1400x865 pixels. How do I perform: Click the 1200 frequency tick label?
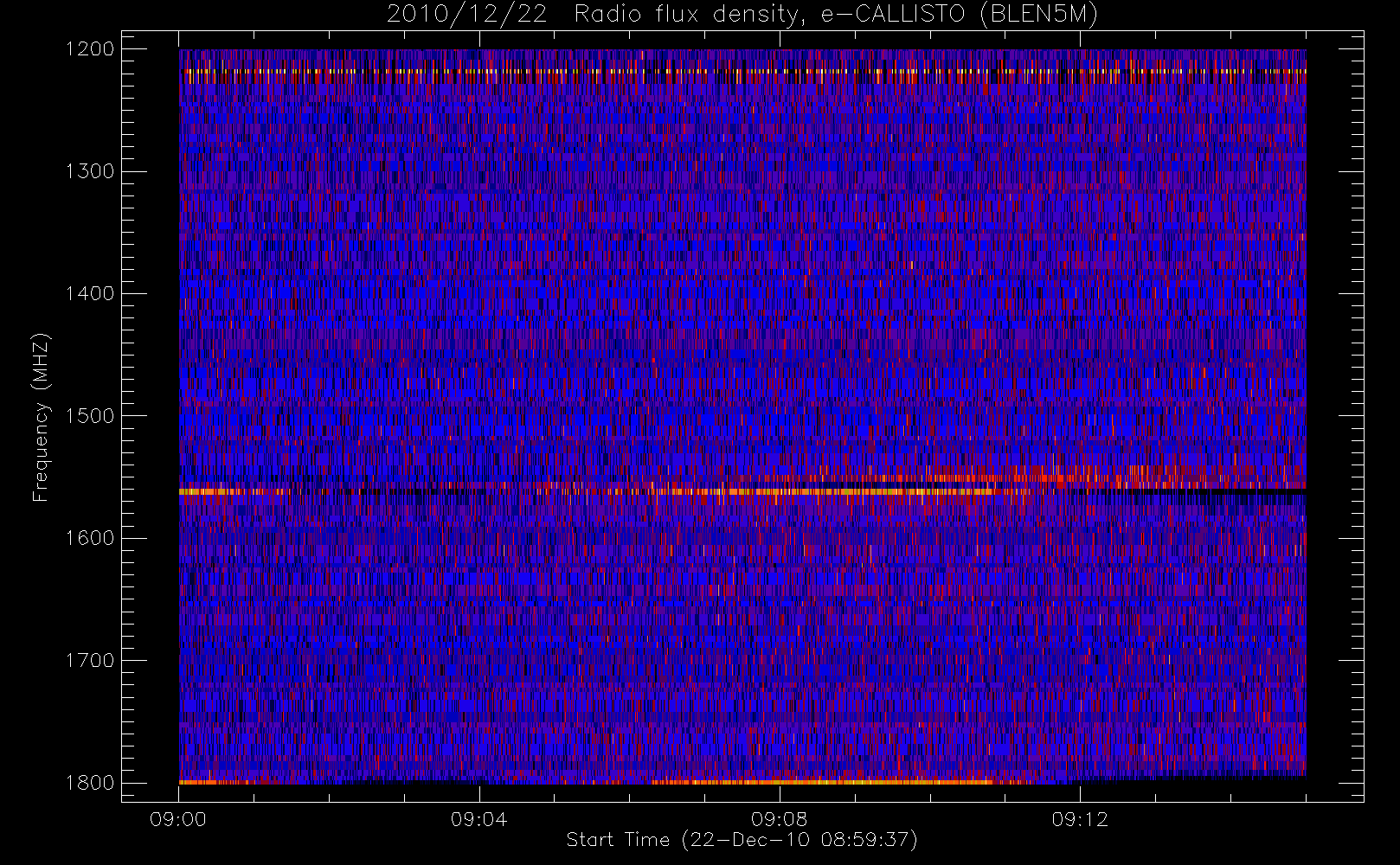tap(90, 49)
